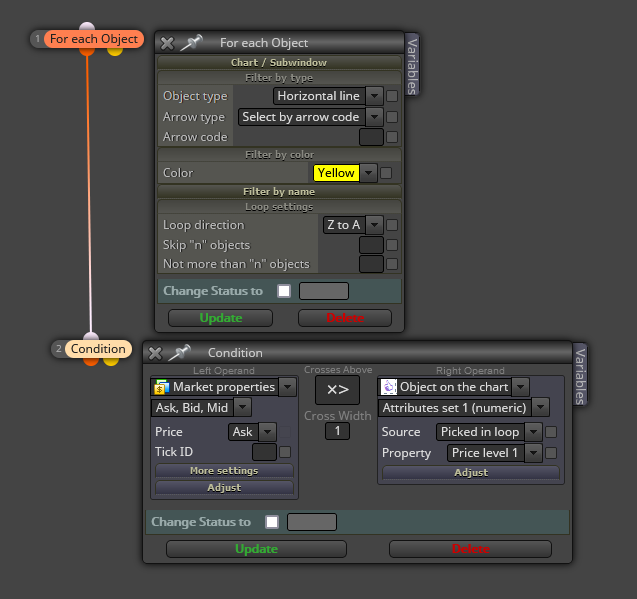Open the Source Picked in loop dropdown

533,432
